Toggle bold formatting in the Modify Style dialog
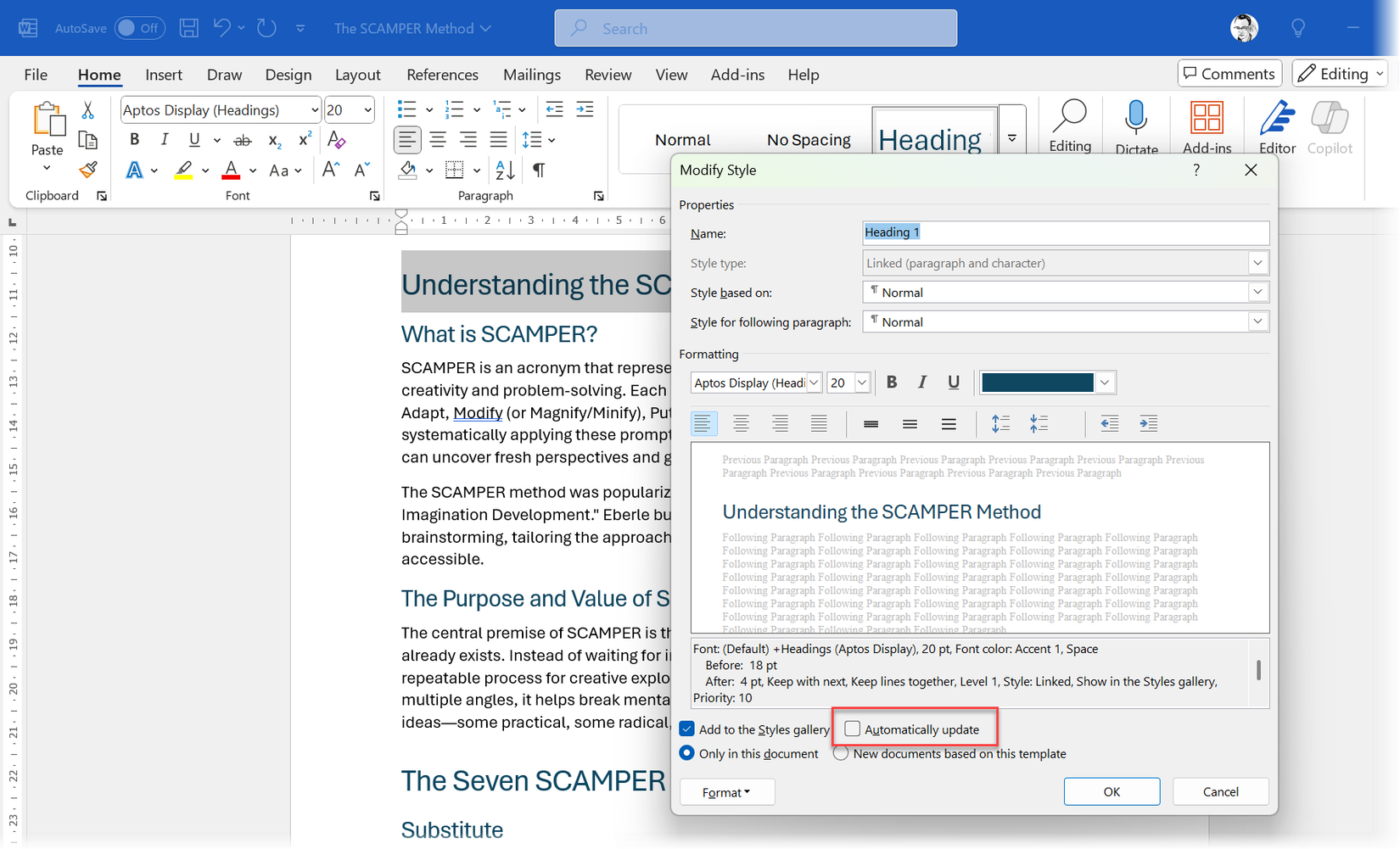Image resolution: width=1400 pixels, height=849 pixels. point(892,383)
